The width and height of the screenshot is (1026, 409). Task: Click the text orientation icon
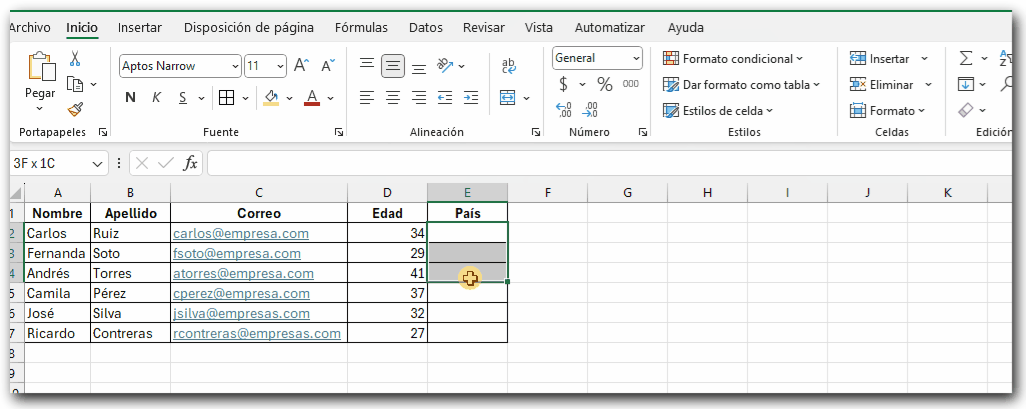point(446,65)
